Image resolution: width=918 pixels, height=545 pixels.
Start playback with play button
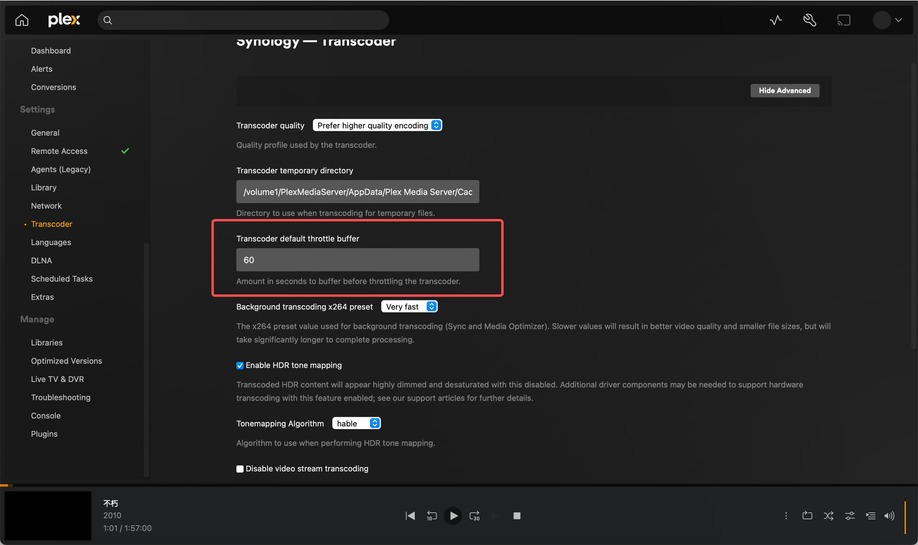point(453,516)
